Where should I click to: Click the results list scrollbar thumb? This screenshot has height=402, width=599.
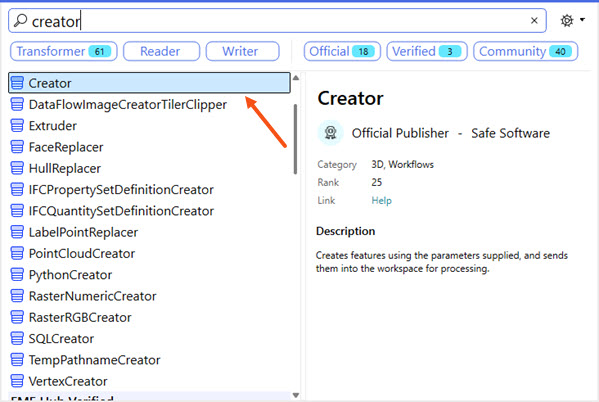pyautogui.click(x=295, y=139)
